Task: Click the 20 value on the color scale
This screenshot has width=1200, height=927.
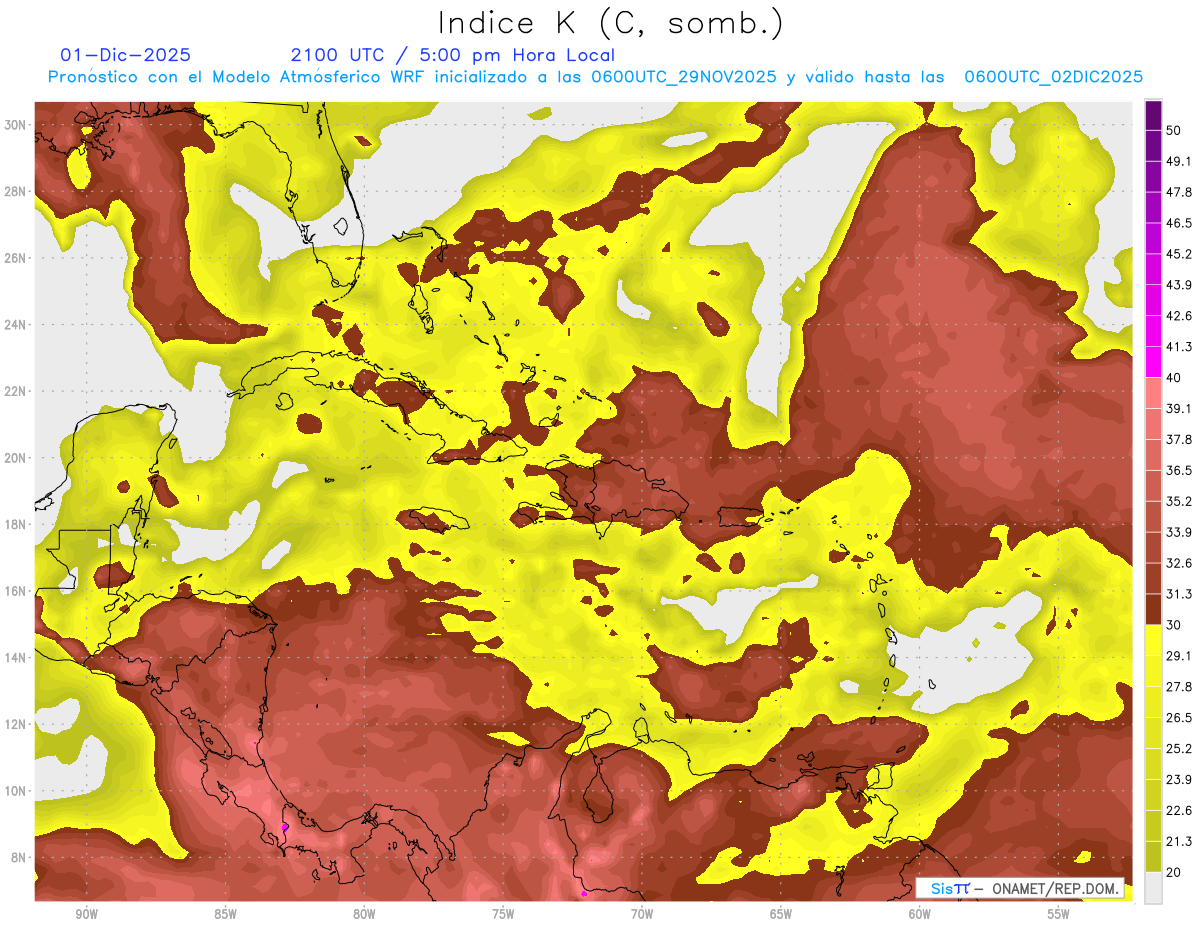Action: coord(1175,873)
